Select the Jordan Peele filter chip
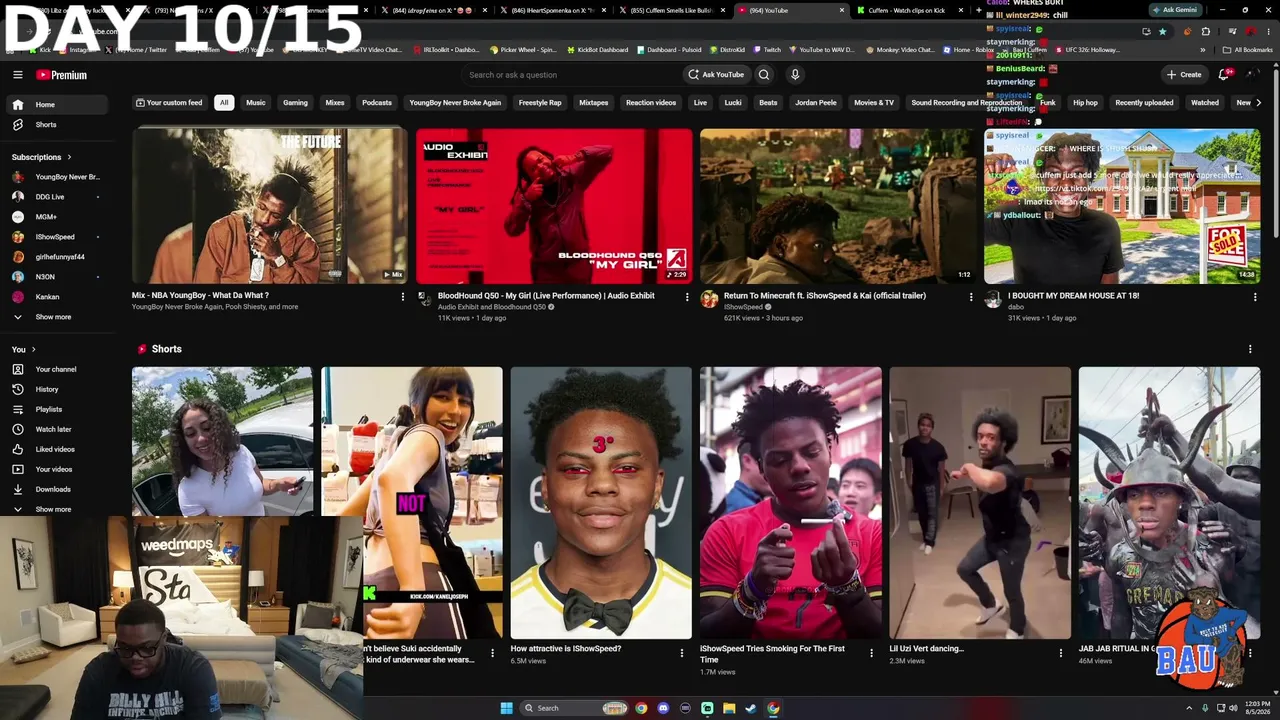The width and height of the screenshot is (1280, 720). click(x=816, y=103)
